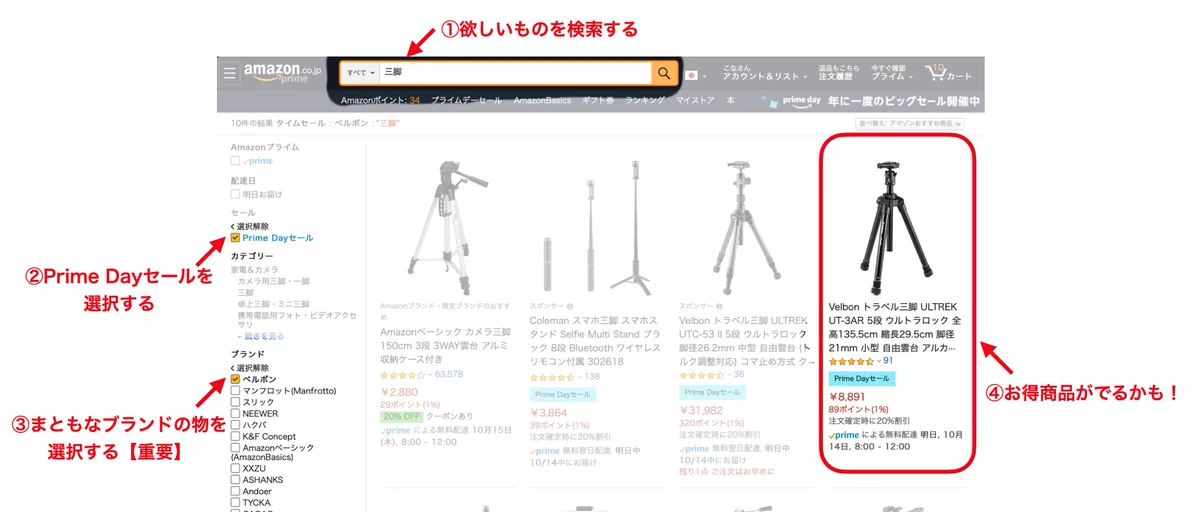The height and width of the screenshot is (512, 1200).
Task: Select the ハクバ brand checkbox
Action: click(235, 425)
